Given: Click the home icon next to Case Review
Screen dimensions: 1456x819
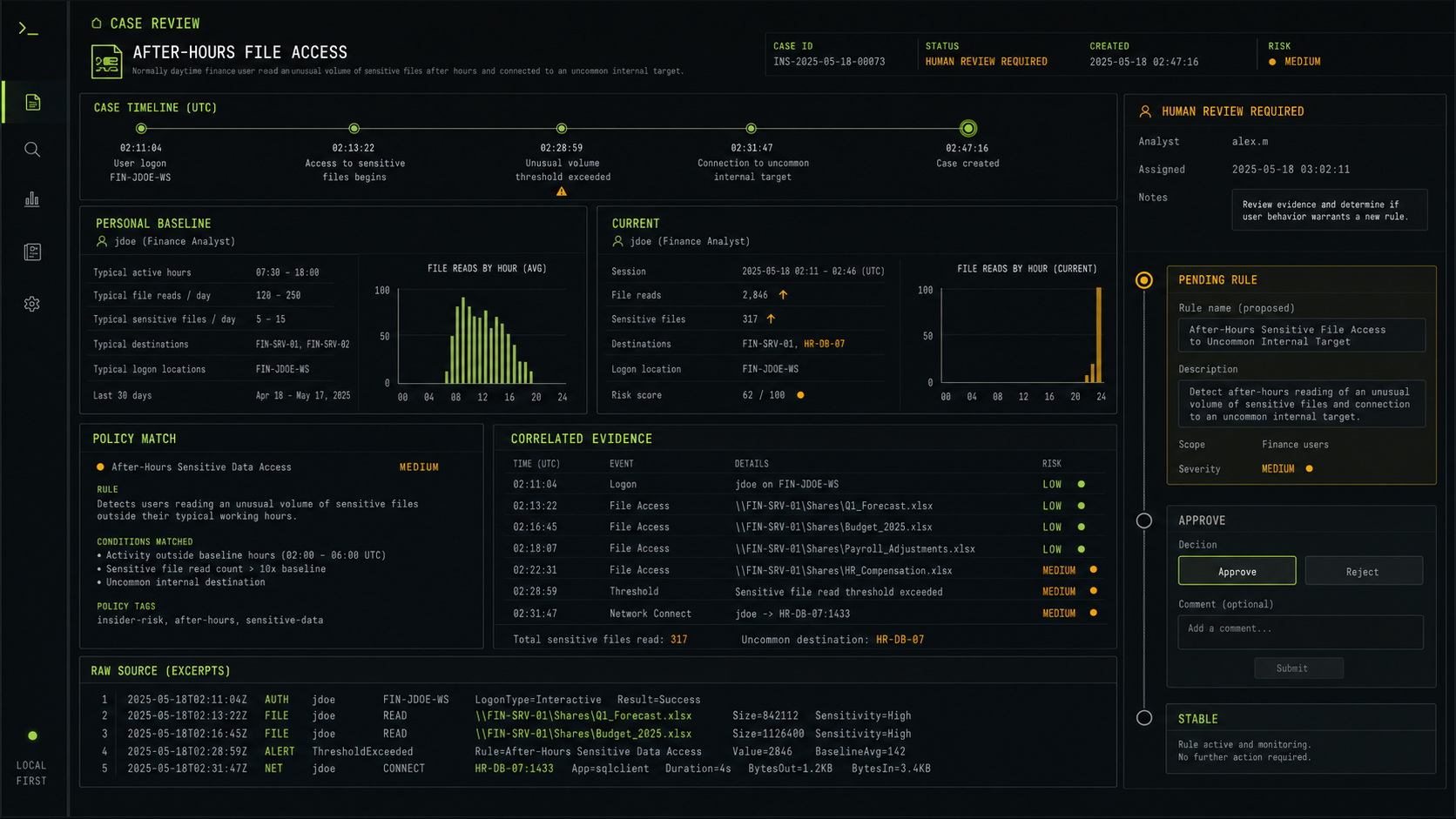Looking at the screenshot, I should (97, 23).
